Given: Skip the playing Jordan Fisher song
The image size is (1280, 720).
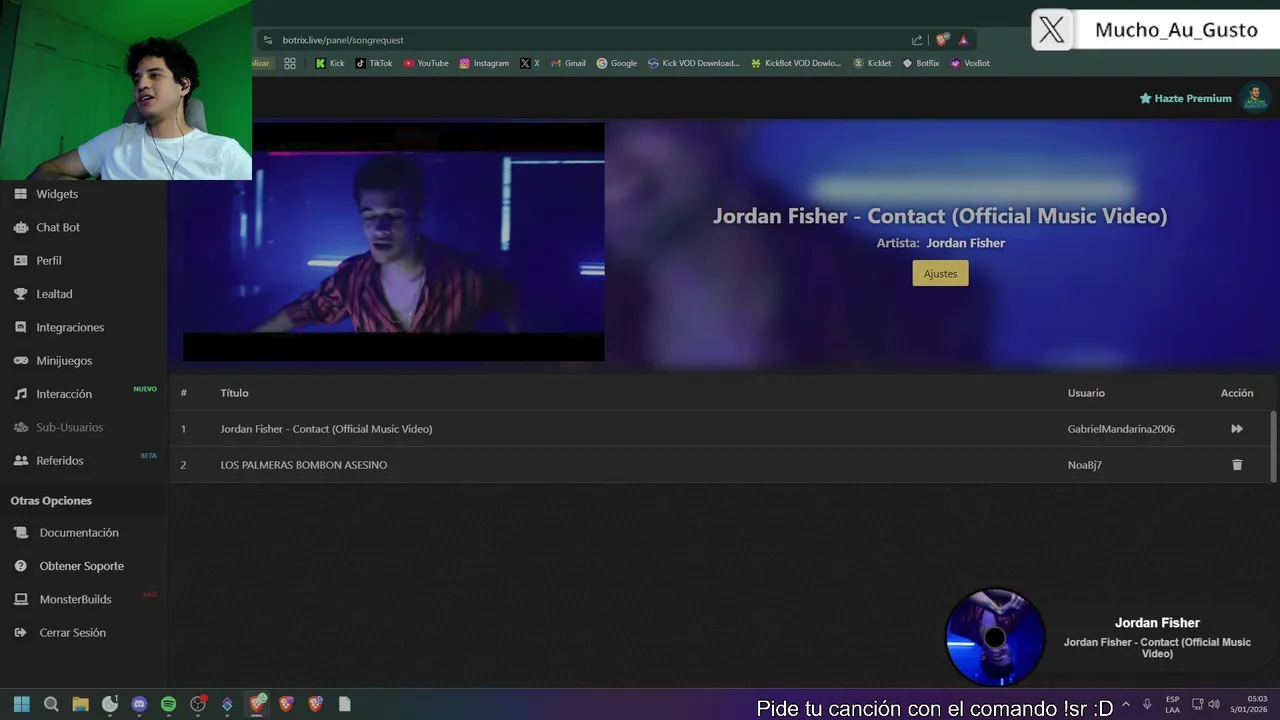Looking at the screenshot, I should [1237, 429].
